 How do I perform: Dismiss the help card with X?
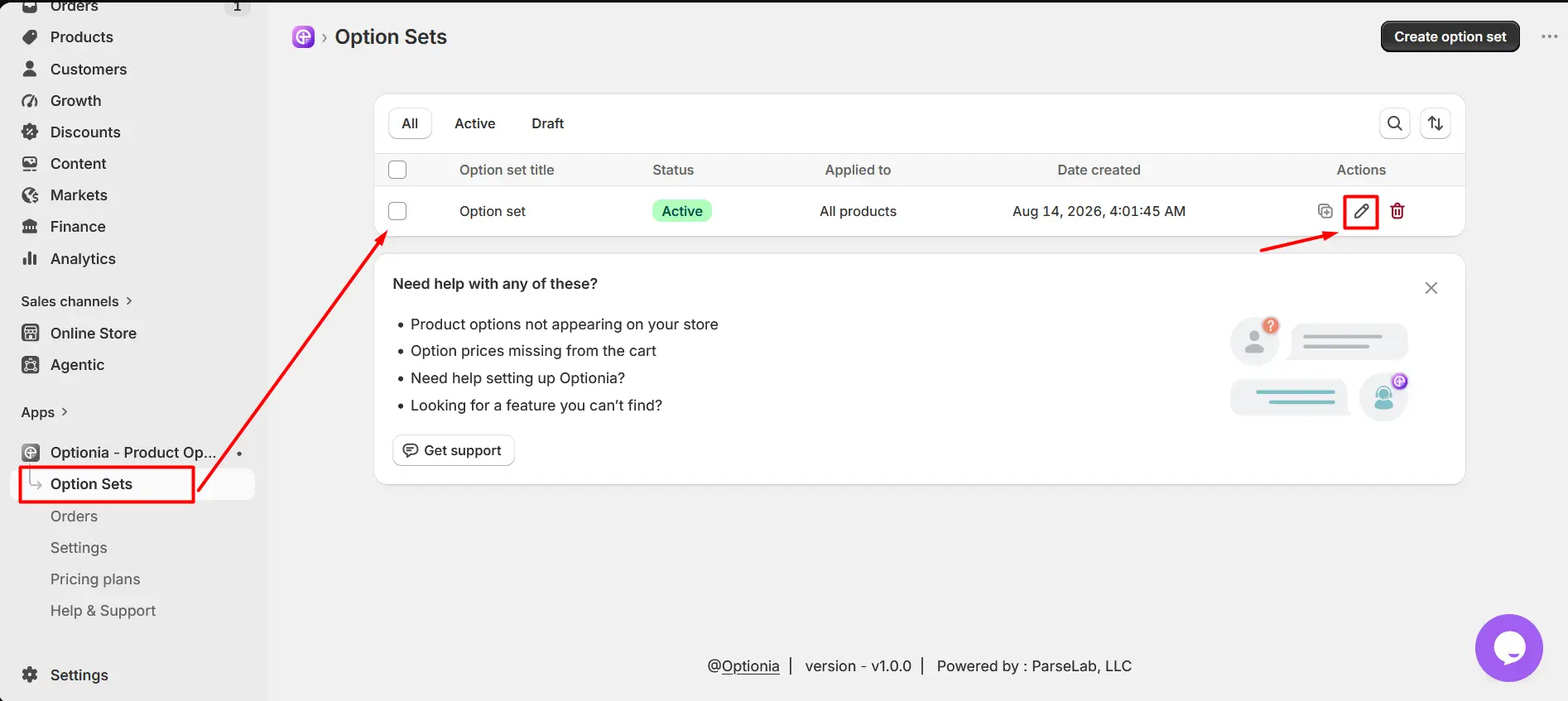[1431, 288]
